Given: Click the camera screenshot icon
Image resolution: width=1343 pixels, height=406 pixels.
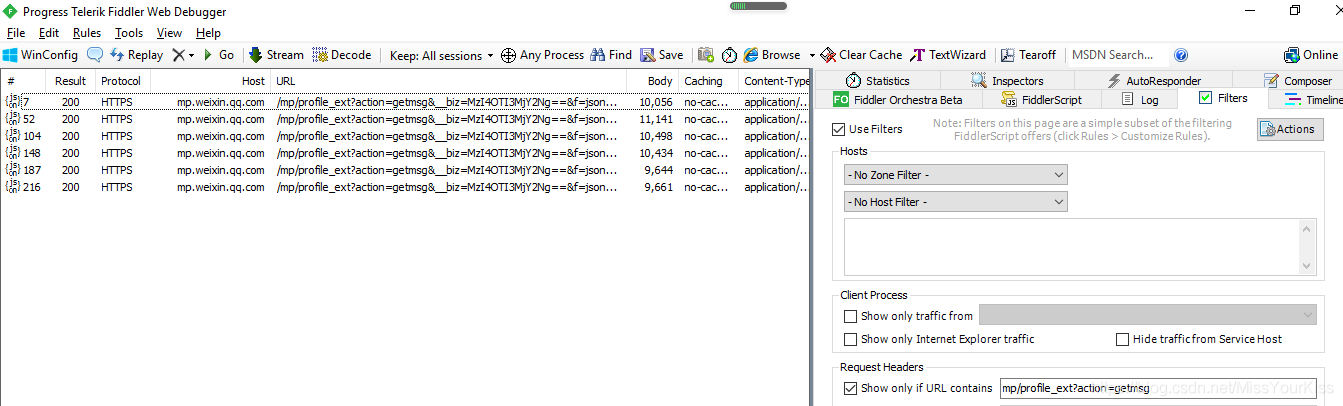Looking at the screenshot, I should point(706,55).
